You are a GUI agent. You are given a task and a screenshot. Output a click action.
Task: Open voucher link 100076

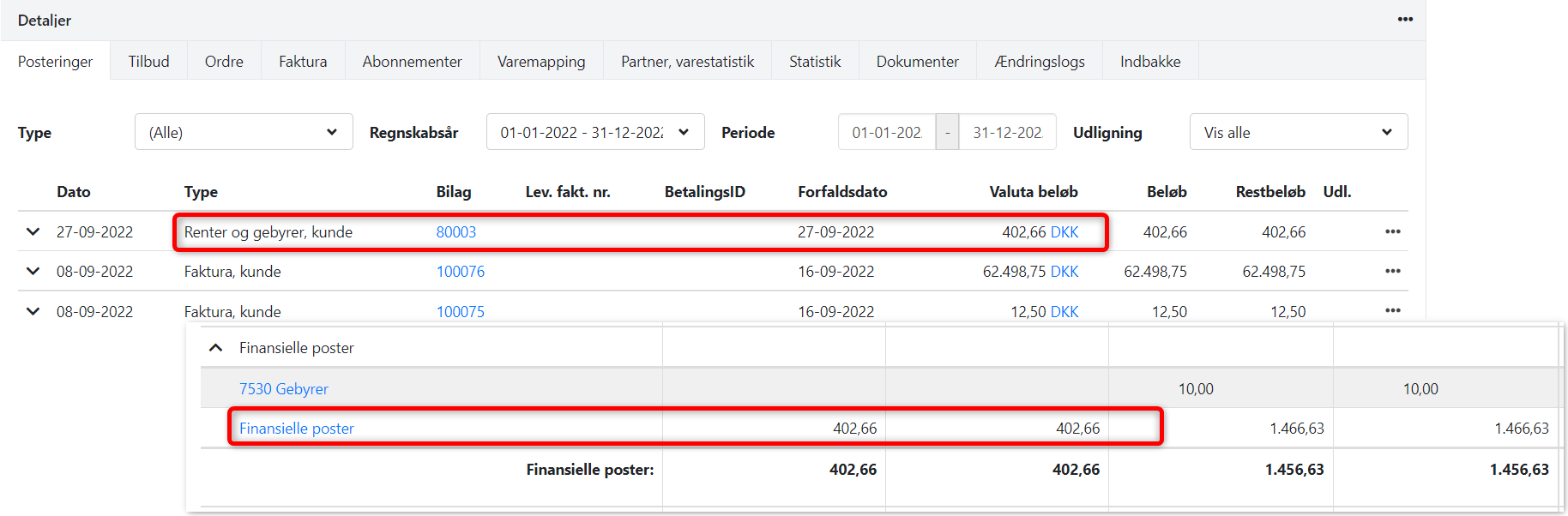461,272
